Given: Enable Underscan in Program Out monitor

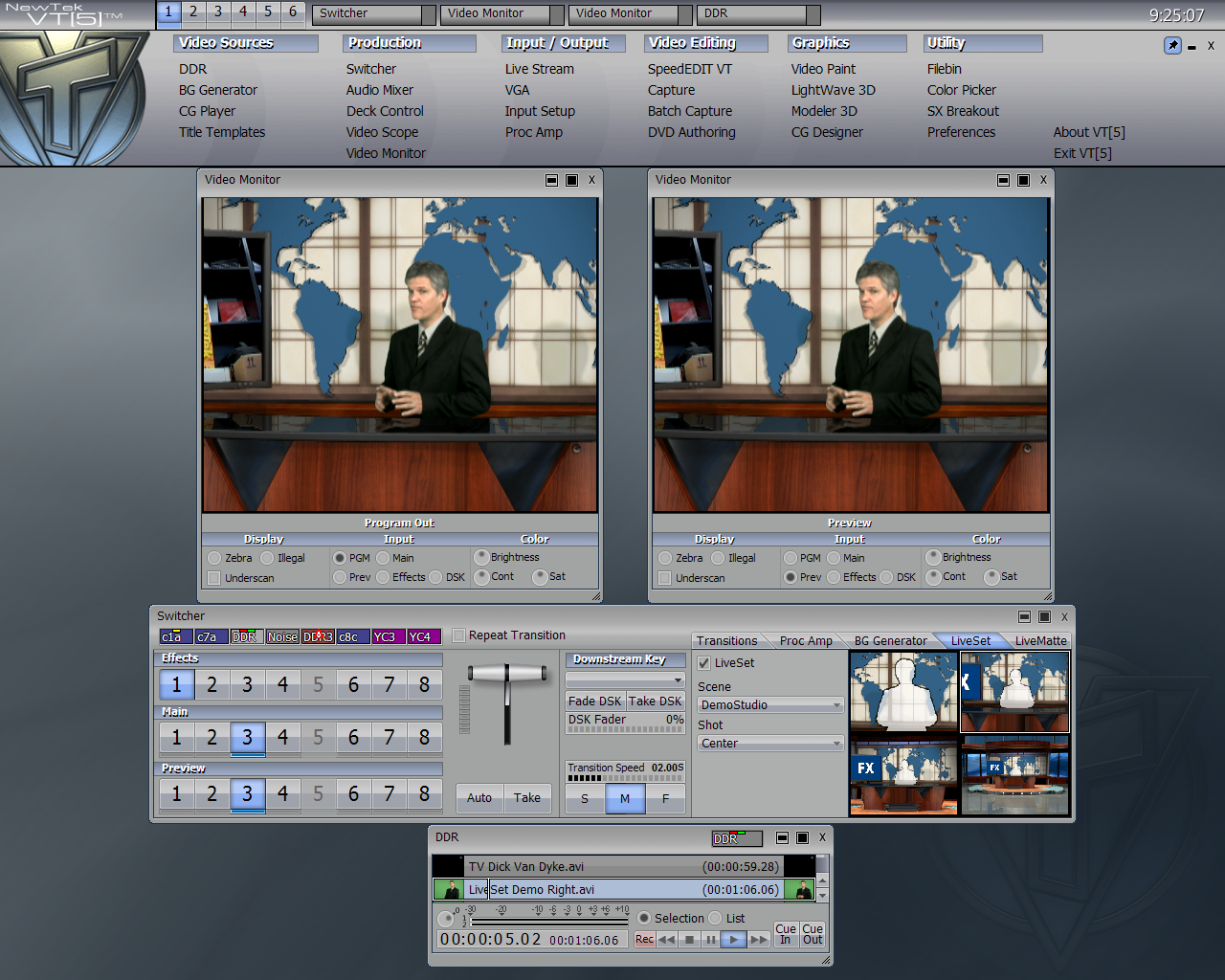Looking at the screenshot, I should (214, 578).
